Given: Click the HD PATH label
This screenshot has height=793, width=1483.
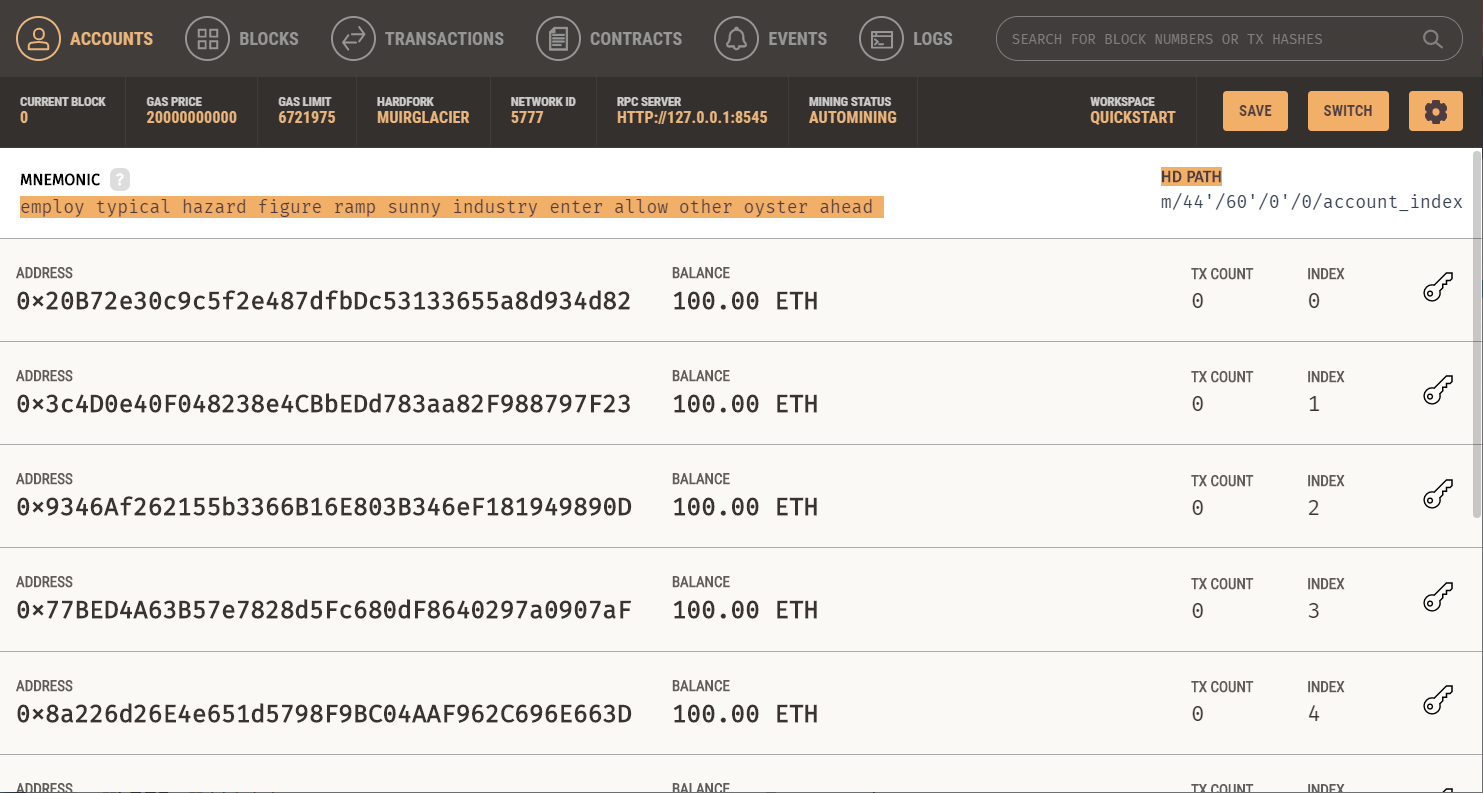Looking at the screenshot, I should point(1191,177).
